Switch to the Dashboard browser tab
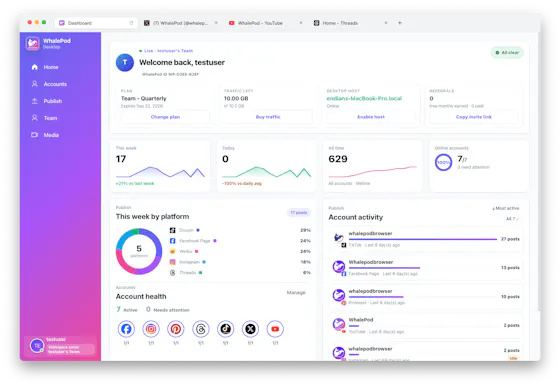Image resolution: width=560 pixels, height=387 pixels. 96,23
